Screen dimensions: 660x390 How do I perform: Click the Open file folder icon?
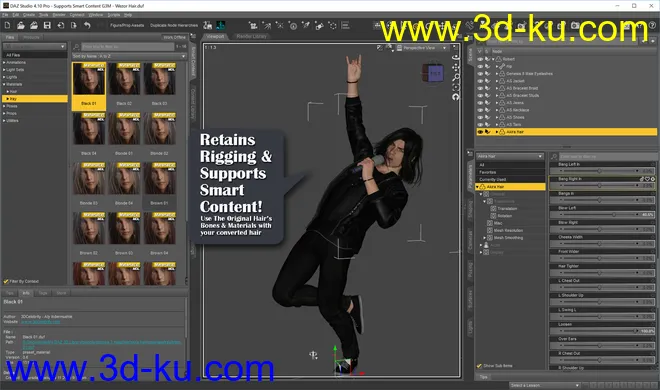tap(21, 26)
